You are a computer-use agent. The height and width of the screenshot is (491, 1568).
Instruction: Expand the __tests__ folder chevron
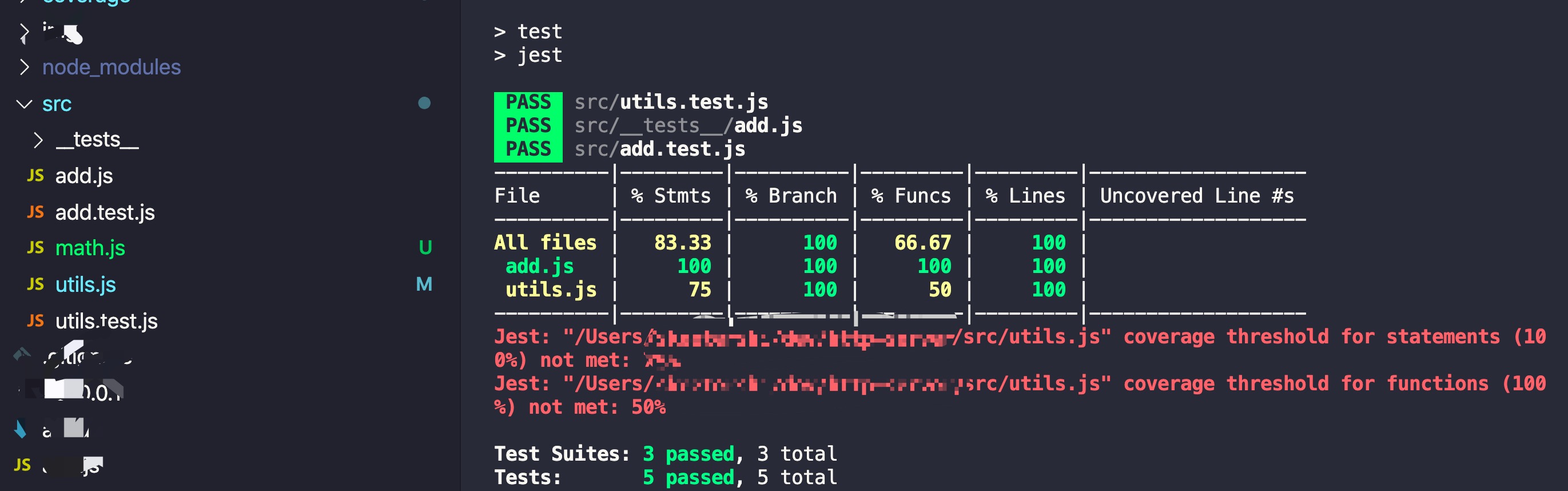[38, 140]
